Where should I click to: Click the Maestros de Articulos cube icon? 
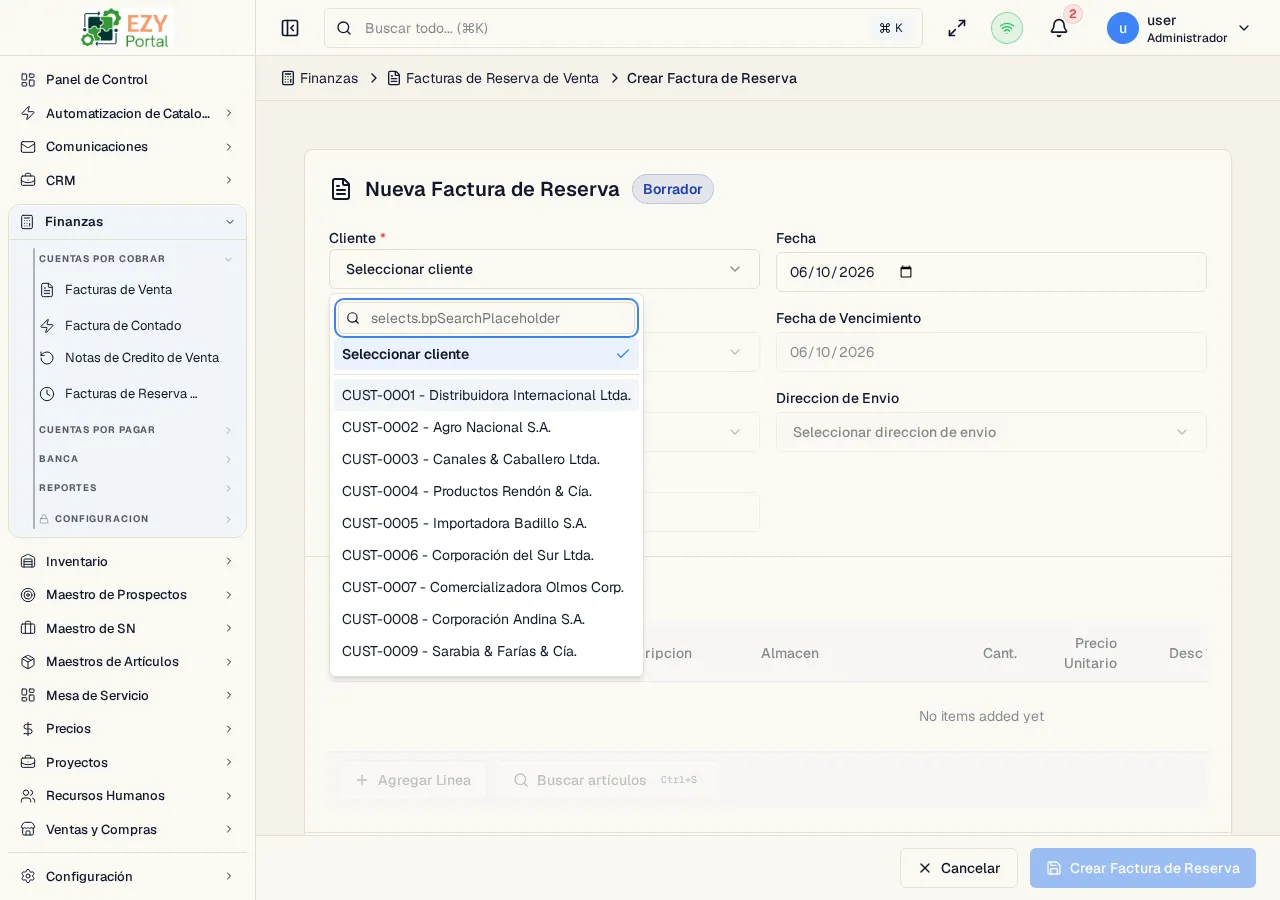click(28, 661)
